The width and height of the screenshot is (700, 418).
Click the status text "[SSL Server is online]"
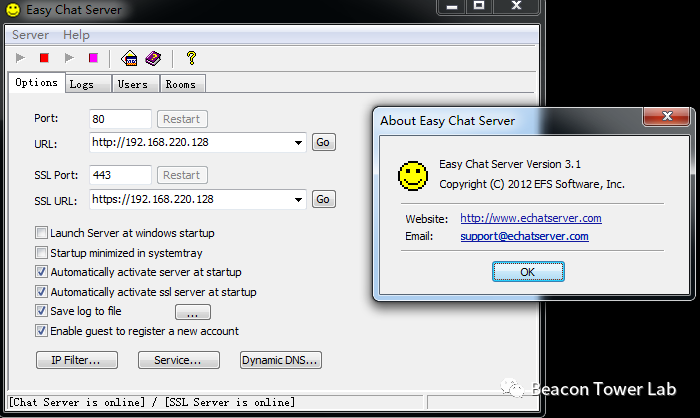pyautogui.click(x=230, y=402)
